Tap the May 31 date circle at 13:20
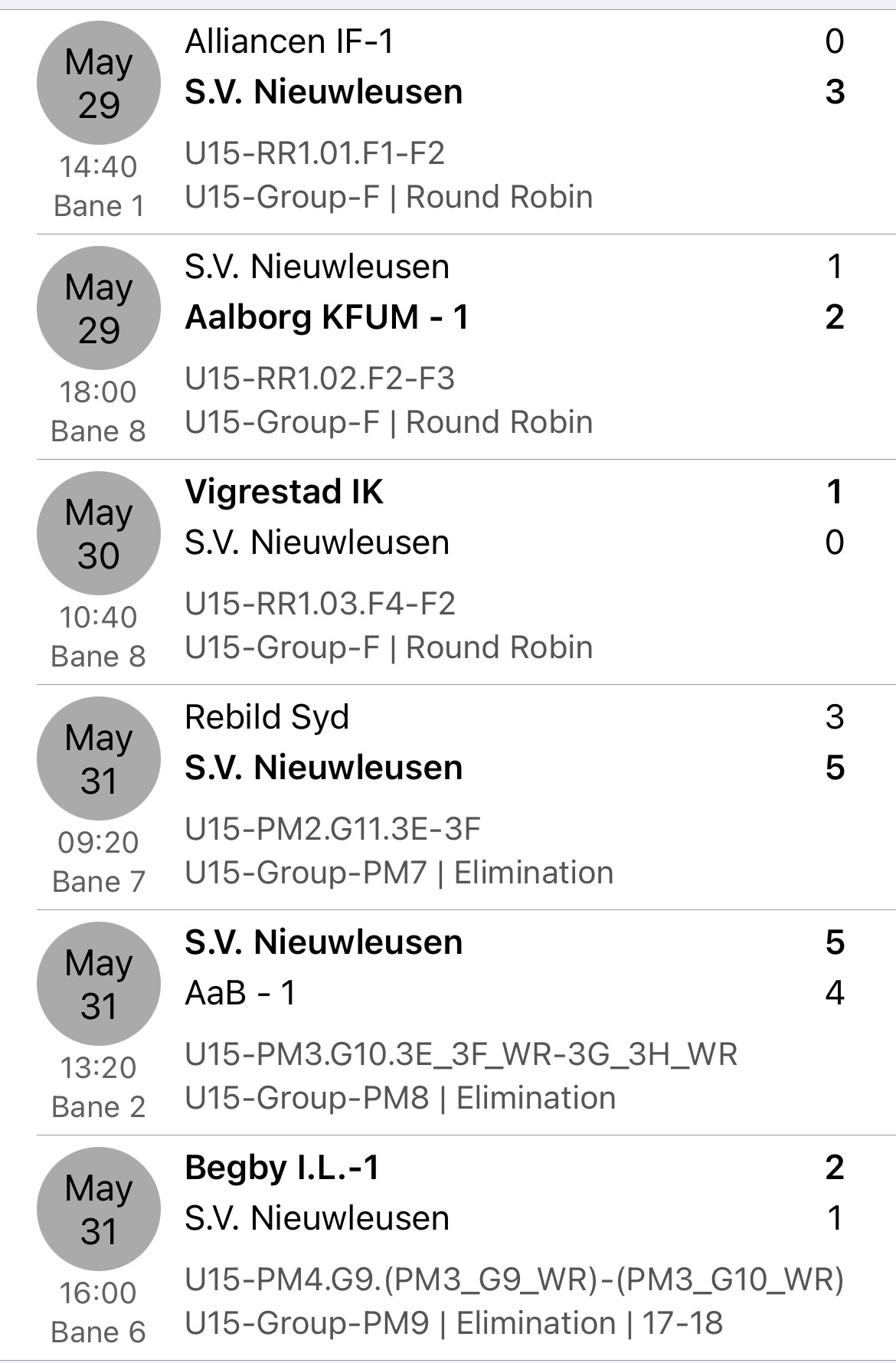Image resolution: width=896 pixels, height=1363 pixels. (x=99, y=984)
